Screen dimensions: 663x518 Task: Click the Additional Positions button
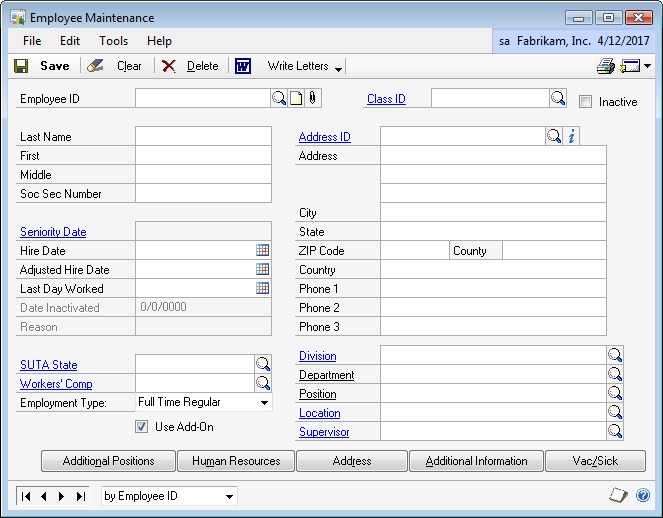108,461
